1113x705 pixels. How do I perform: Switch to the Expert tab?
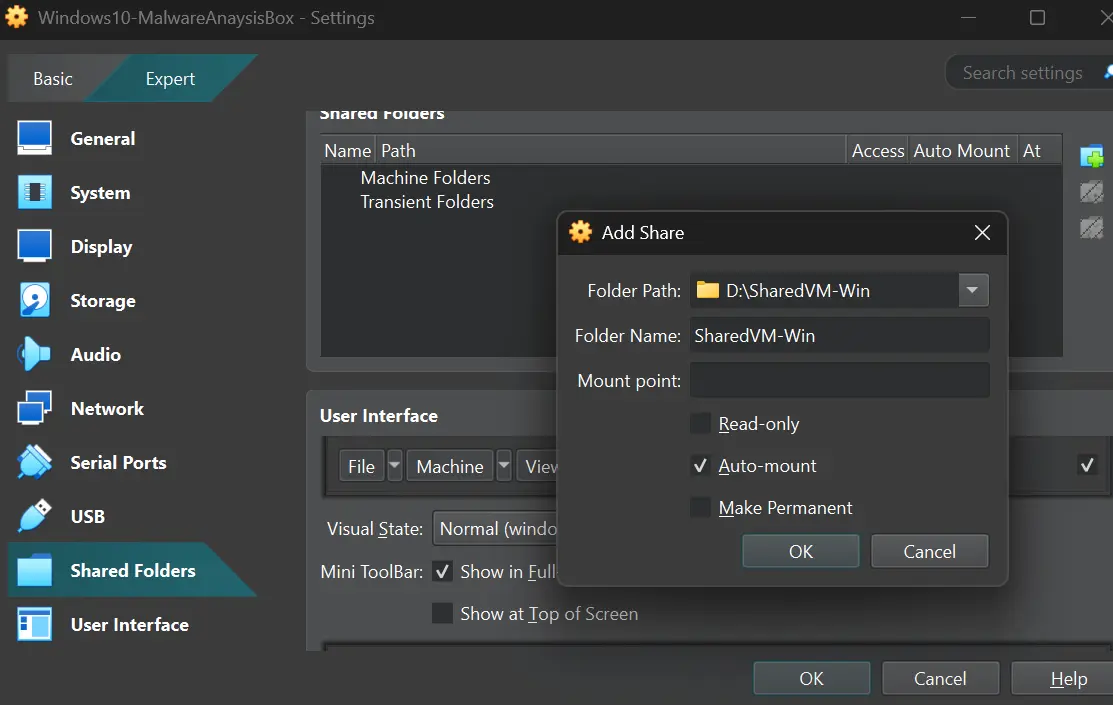(170, 79)
